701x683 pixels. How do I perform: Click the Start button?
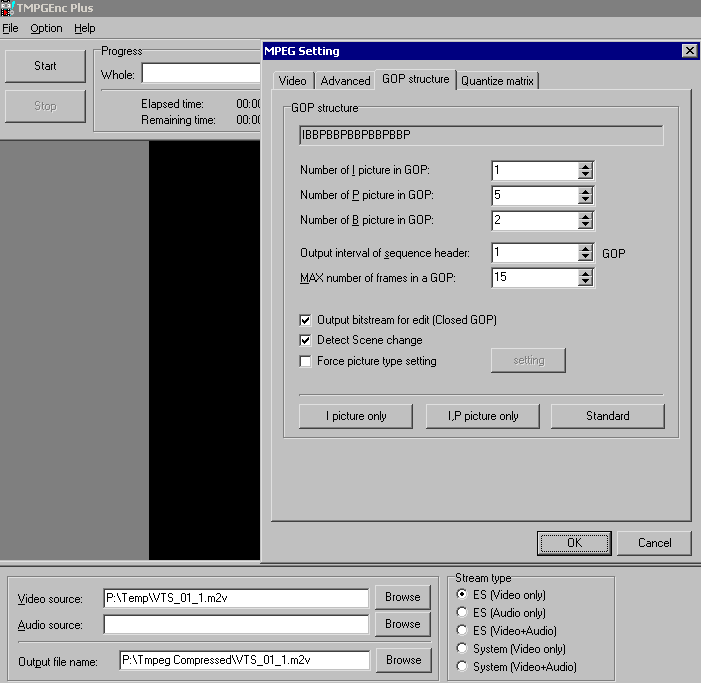coord(45,66)
